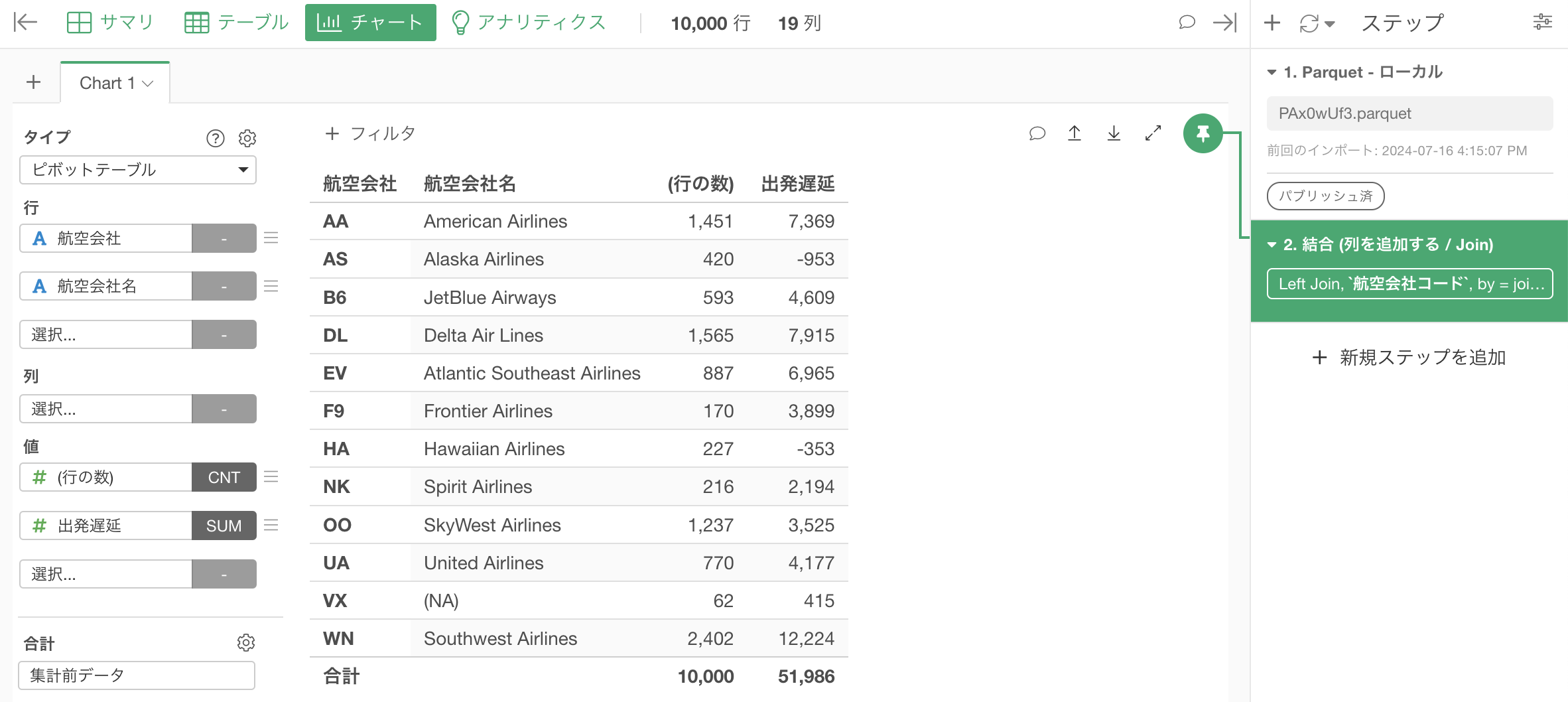Open the ピボットテーブル type dropdown

pos(138,170)
